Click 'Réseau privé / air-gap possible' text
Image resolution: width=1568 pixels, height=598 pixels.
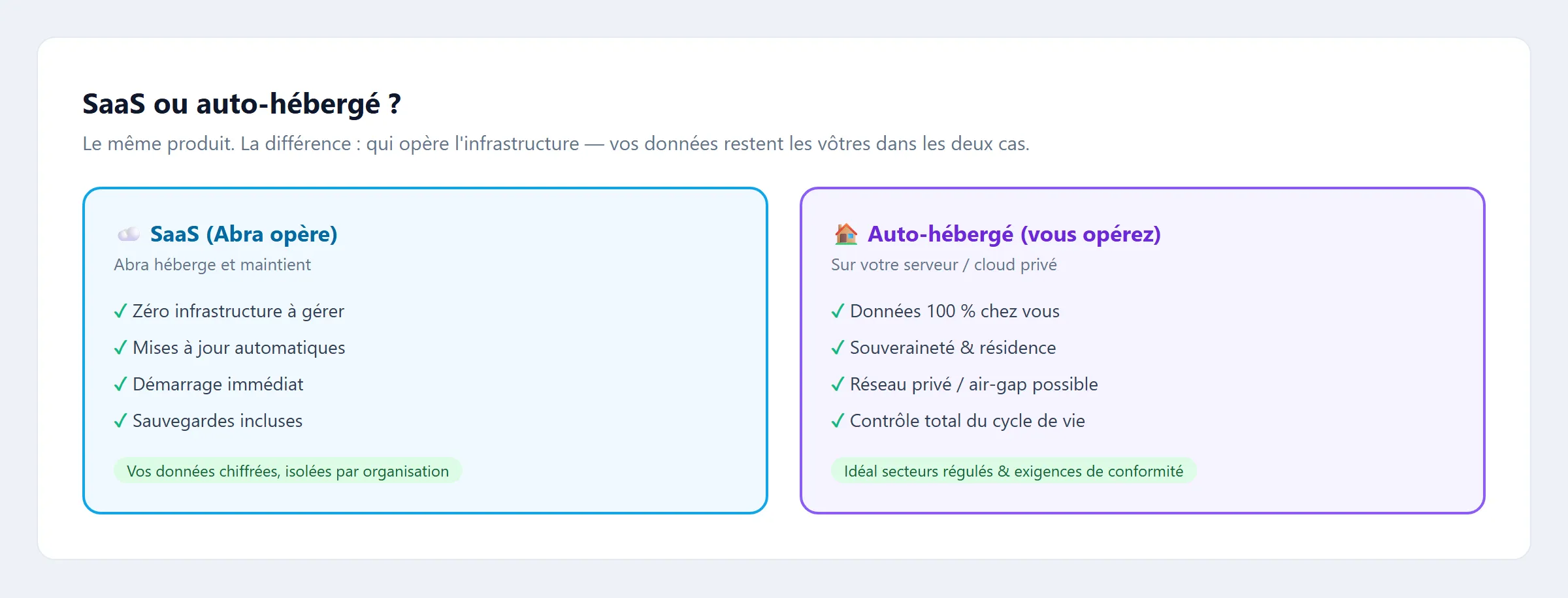[x=973, y=385]
